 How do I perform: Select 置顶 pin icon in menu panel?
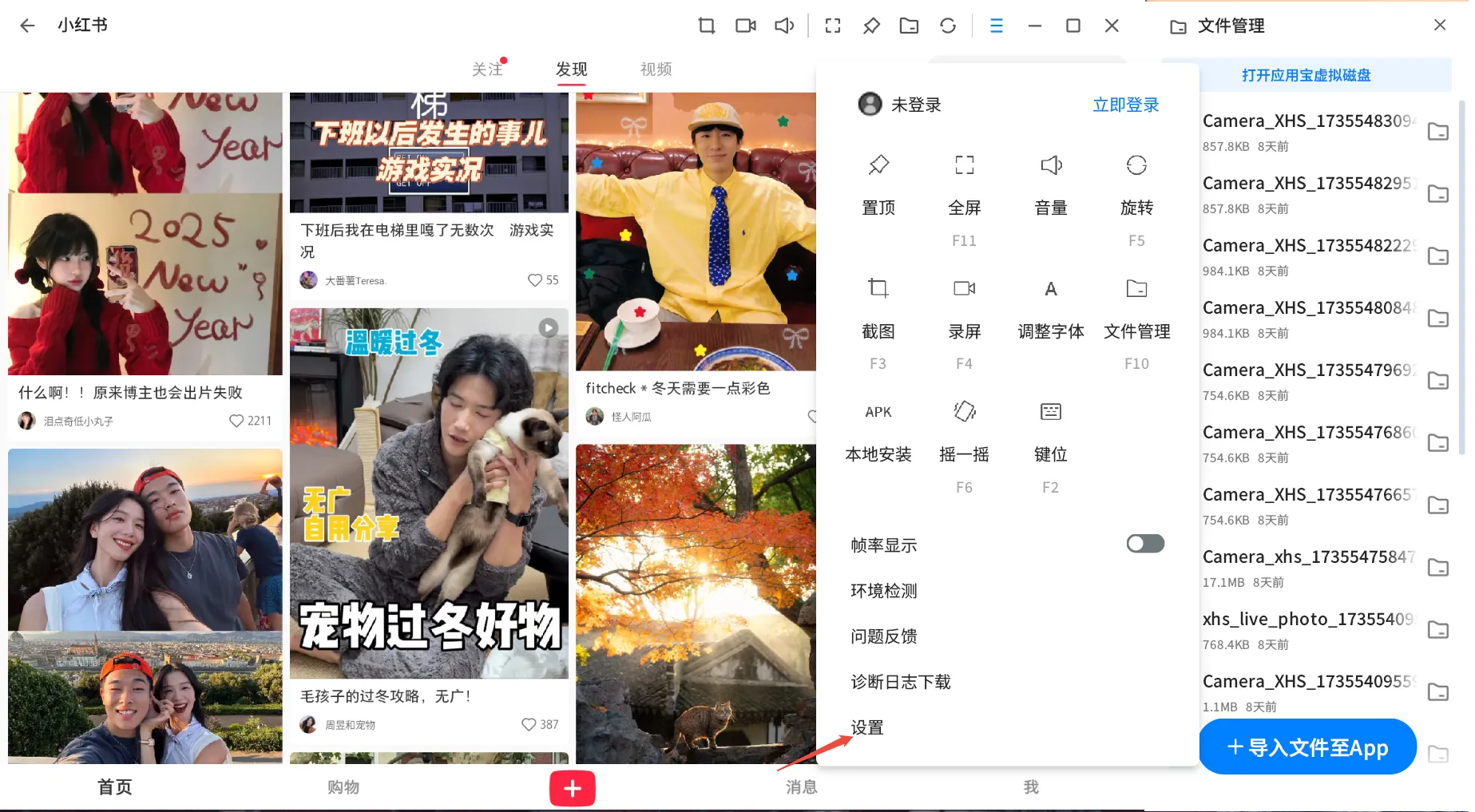click(878, 165)
